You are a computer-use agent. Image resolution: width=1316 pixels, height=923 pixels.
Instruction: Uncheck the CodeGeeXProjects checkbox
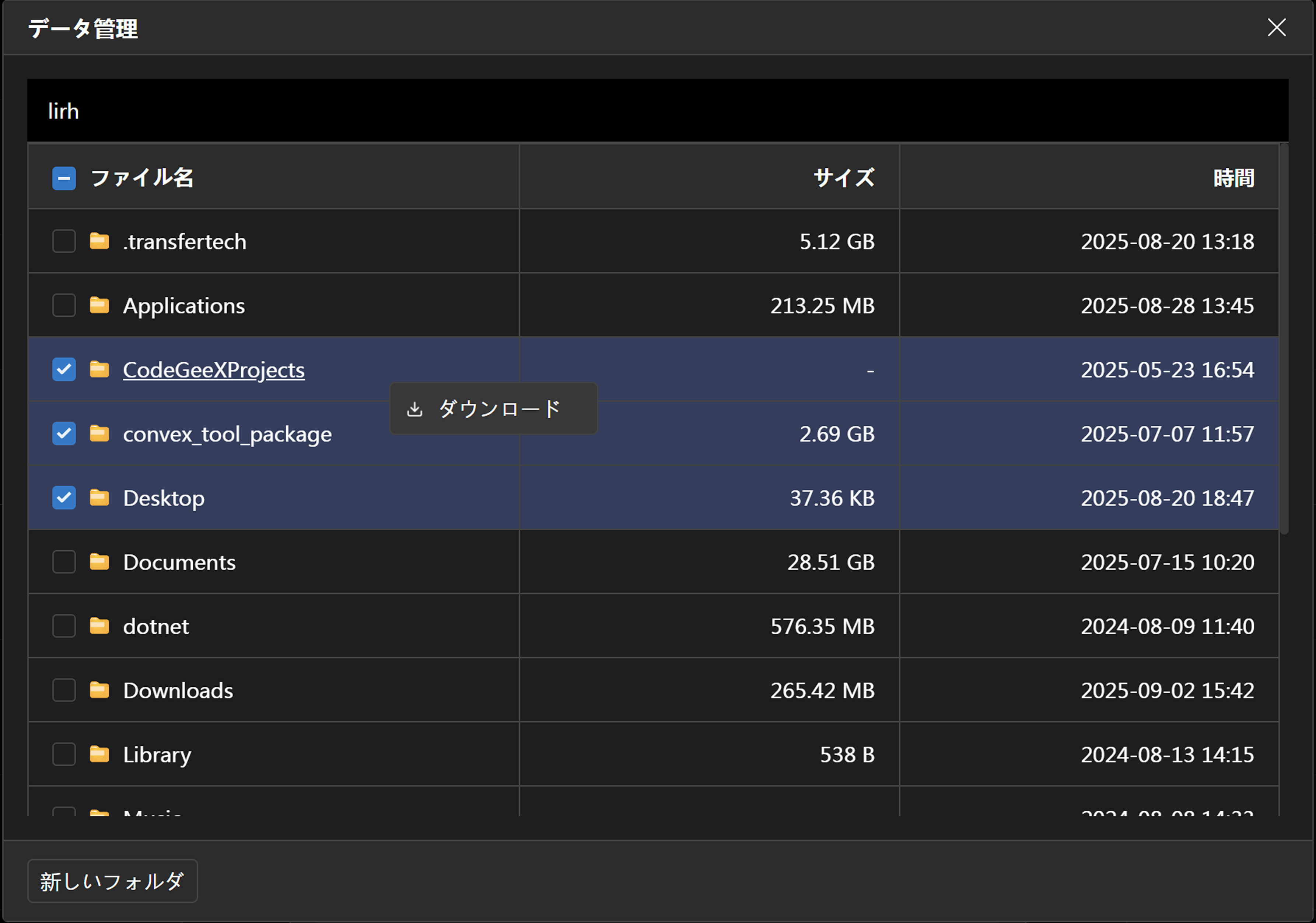64,369
